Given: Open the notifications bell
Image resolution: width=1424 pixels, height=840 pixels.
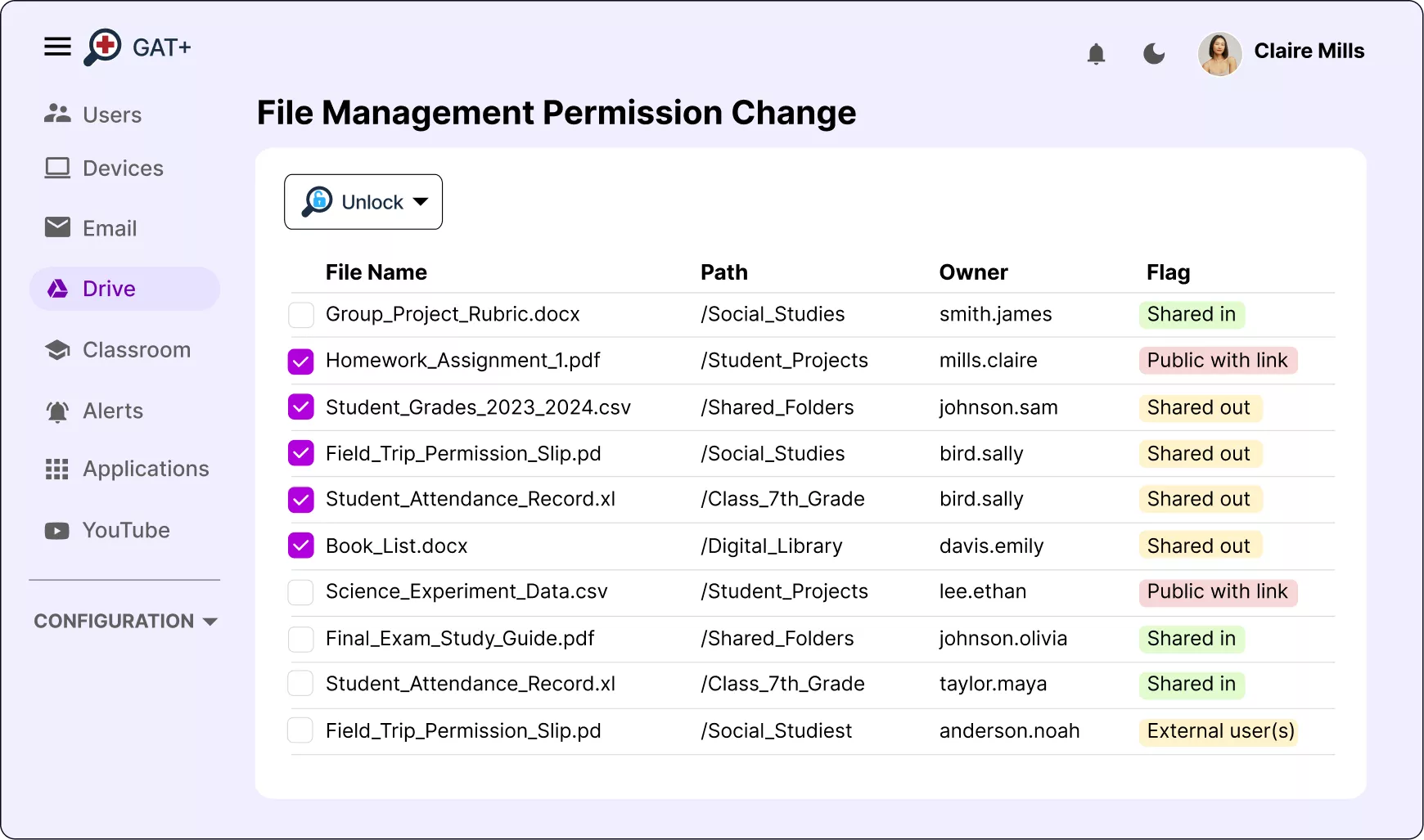Looking at the screenshot, I should pyautogui.click(x=1096, y=54).
